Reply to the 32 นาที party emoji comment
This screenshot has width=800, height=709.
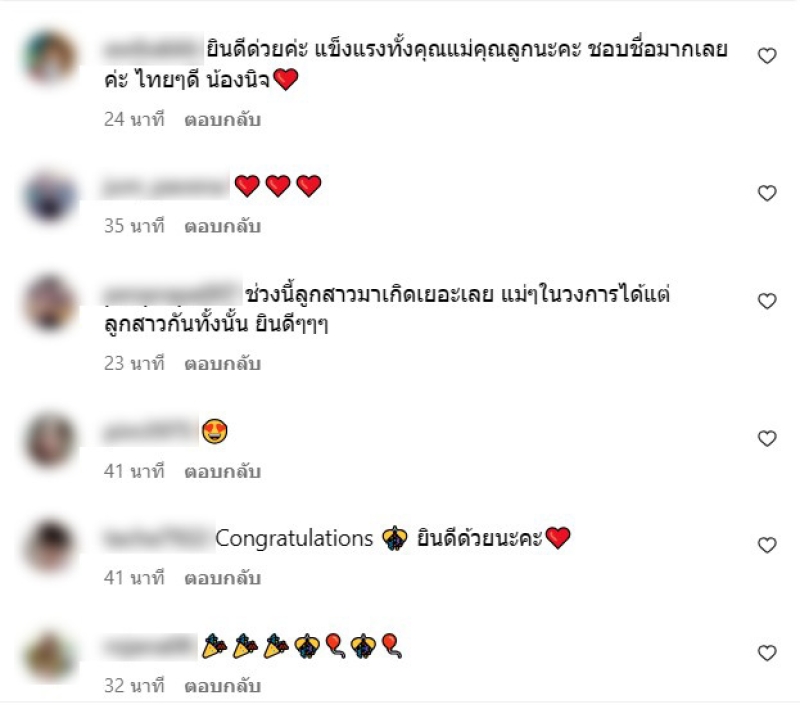(x=222, y=686)
